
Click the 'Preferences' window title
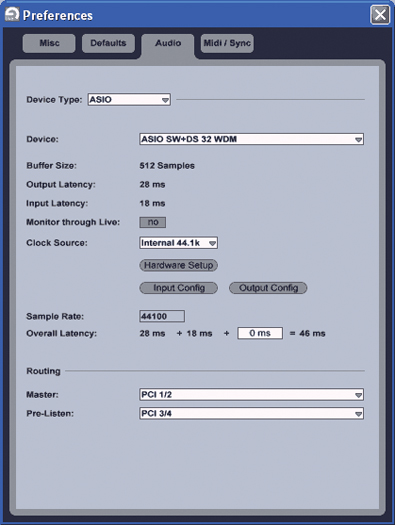tap(58, 15)
